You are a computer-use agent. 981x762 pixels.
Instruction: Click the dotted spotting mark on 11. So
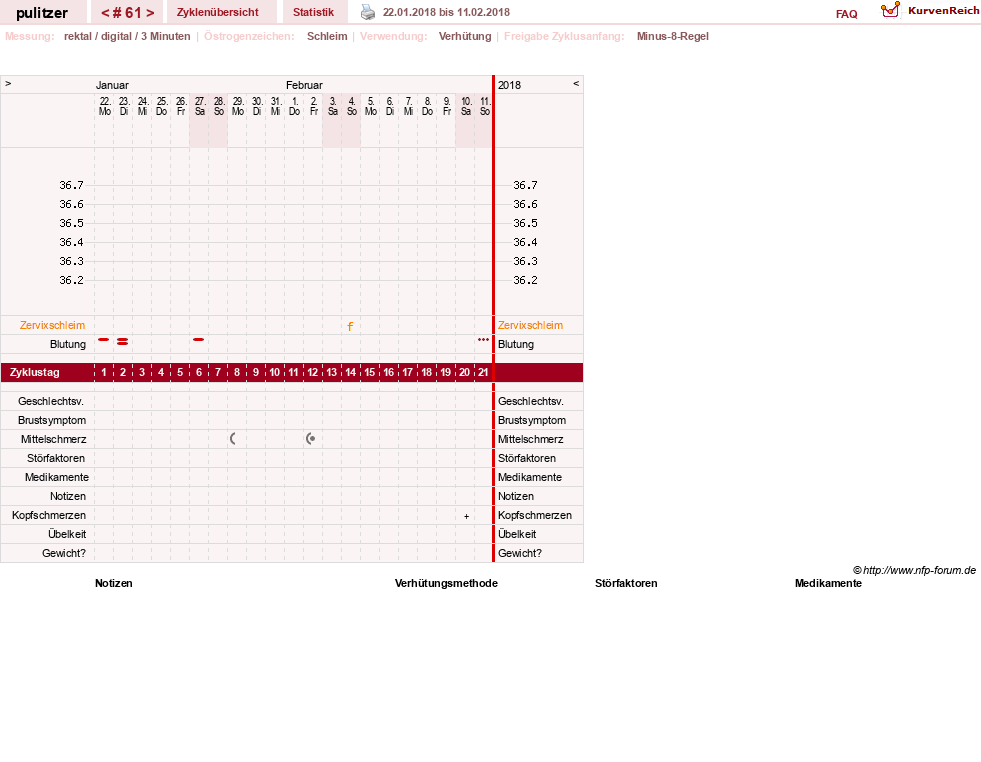point(483,340)
